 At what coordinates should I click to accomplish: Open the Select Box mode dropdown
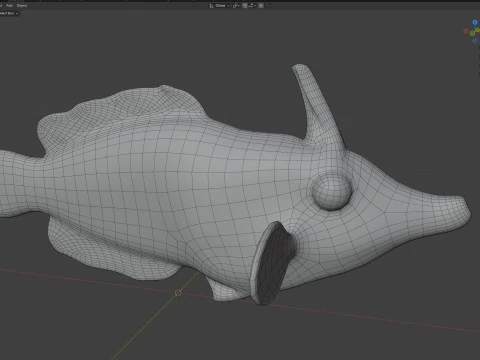9,13
